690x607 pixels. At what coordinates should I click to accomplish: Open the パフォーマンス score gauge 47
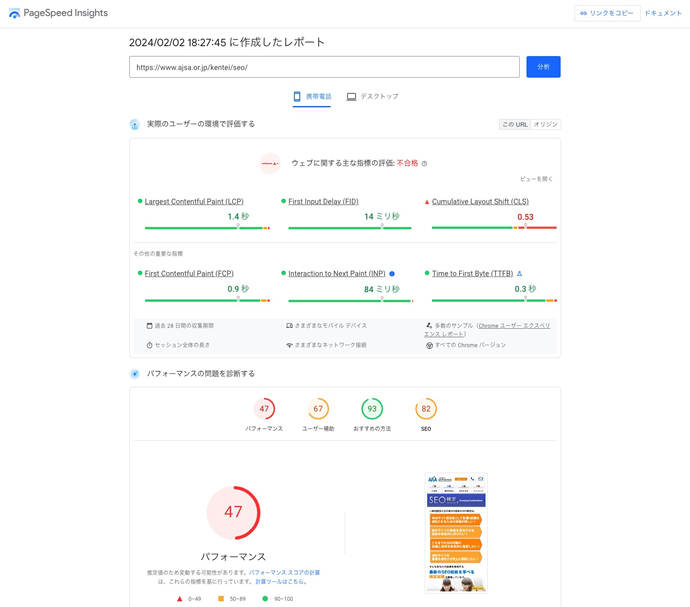click(x=264, y=409)
